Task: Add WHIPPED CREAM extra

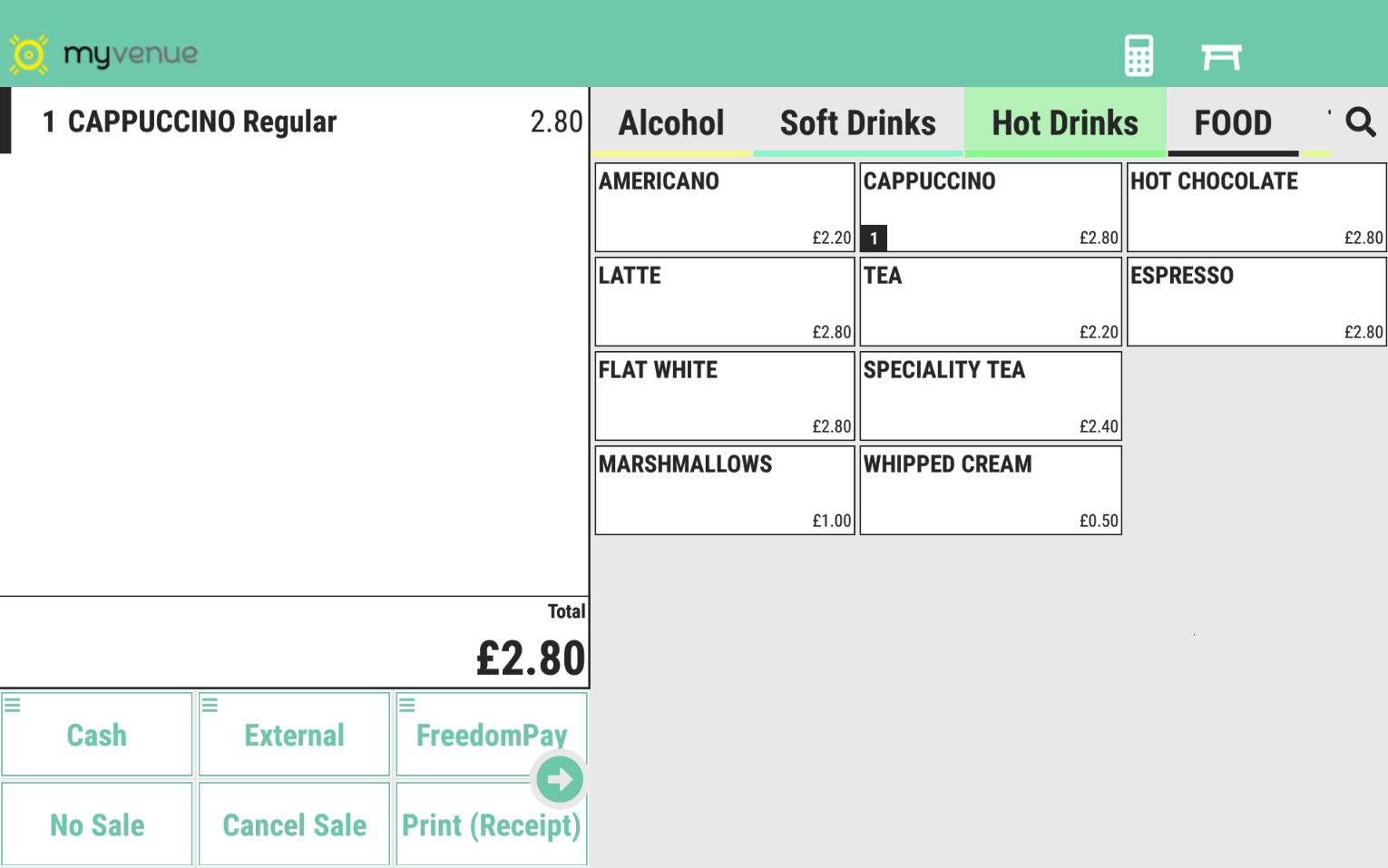Action: coord(991,490)
